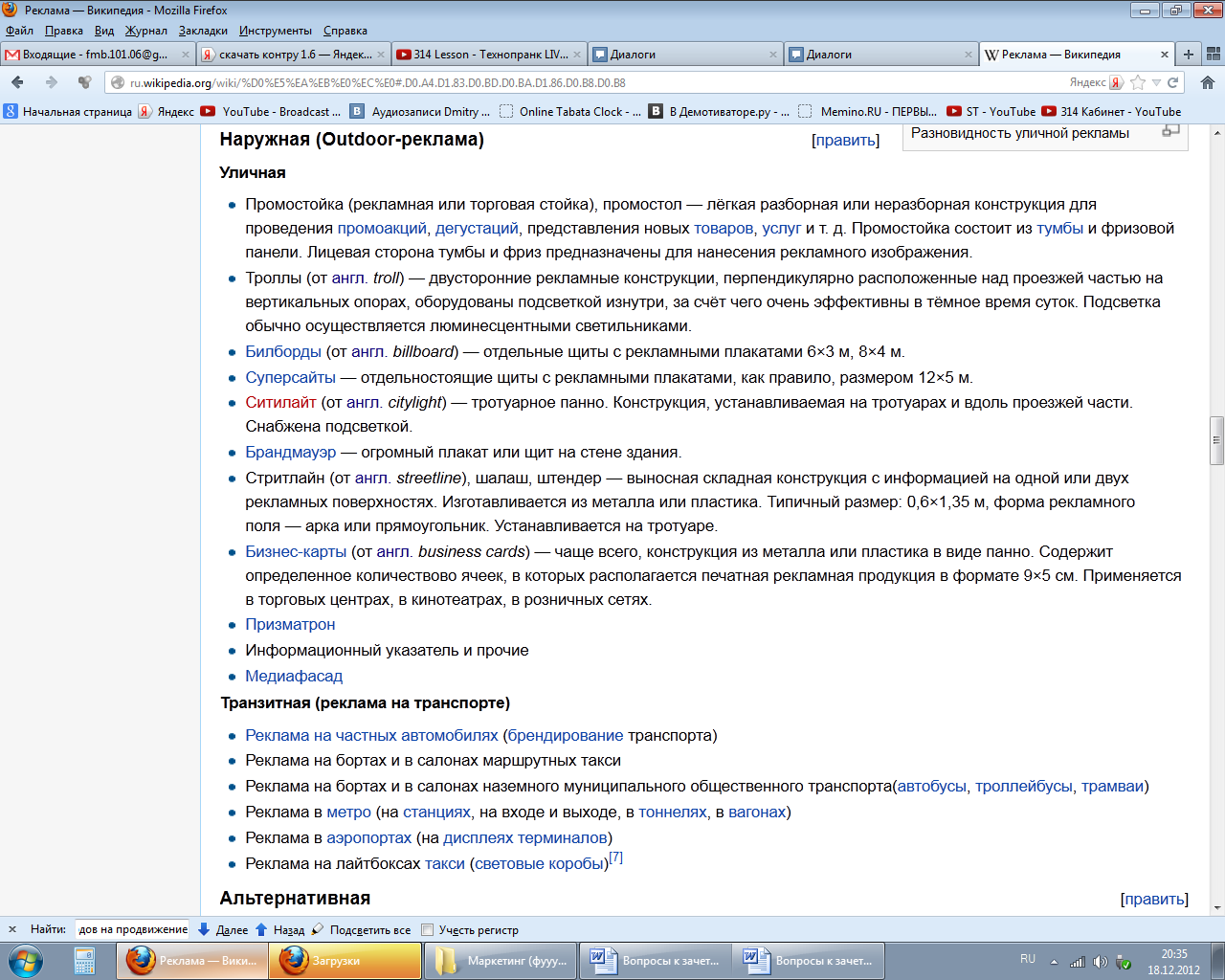
Task: Close the find bar with the X
Action: tap(12, 929)
